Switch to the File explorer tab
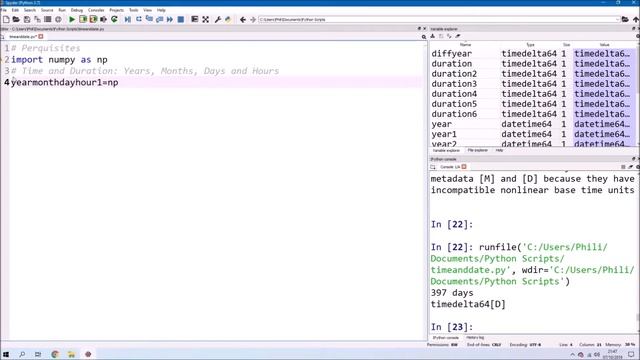Image resolution: width=640 pixels, height=360 pixels. [478, 150]
